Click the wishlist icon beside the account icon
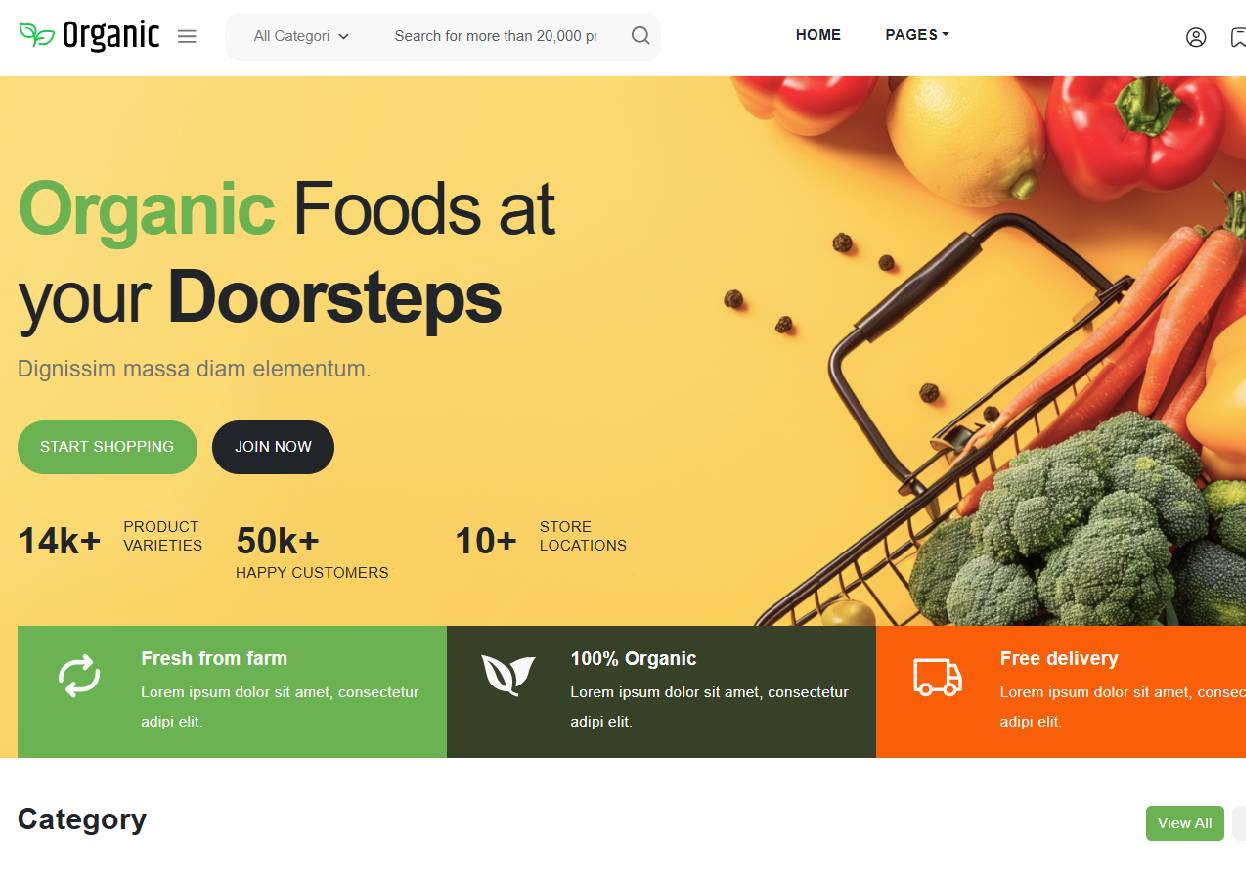The width and height of the screenshot is (1246, 881). 1238,37
